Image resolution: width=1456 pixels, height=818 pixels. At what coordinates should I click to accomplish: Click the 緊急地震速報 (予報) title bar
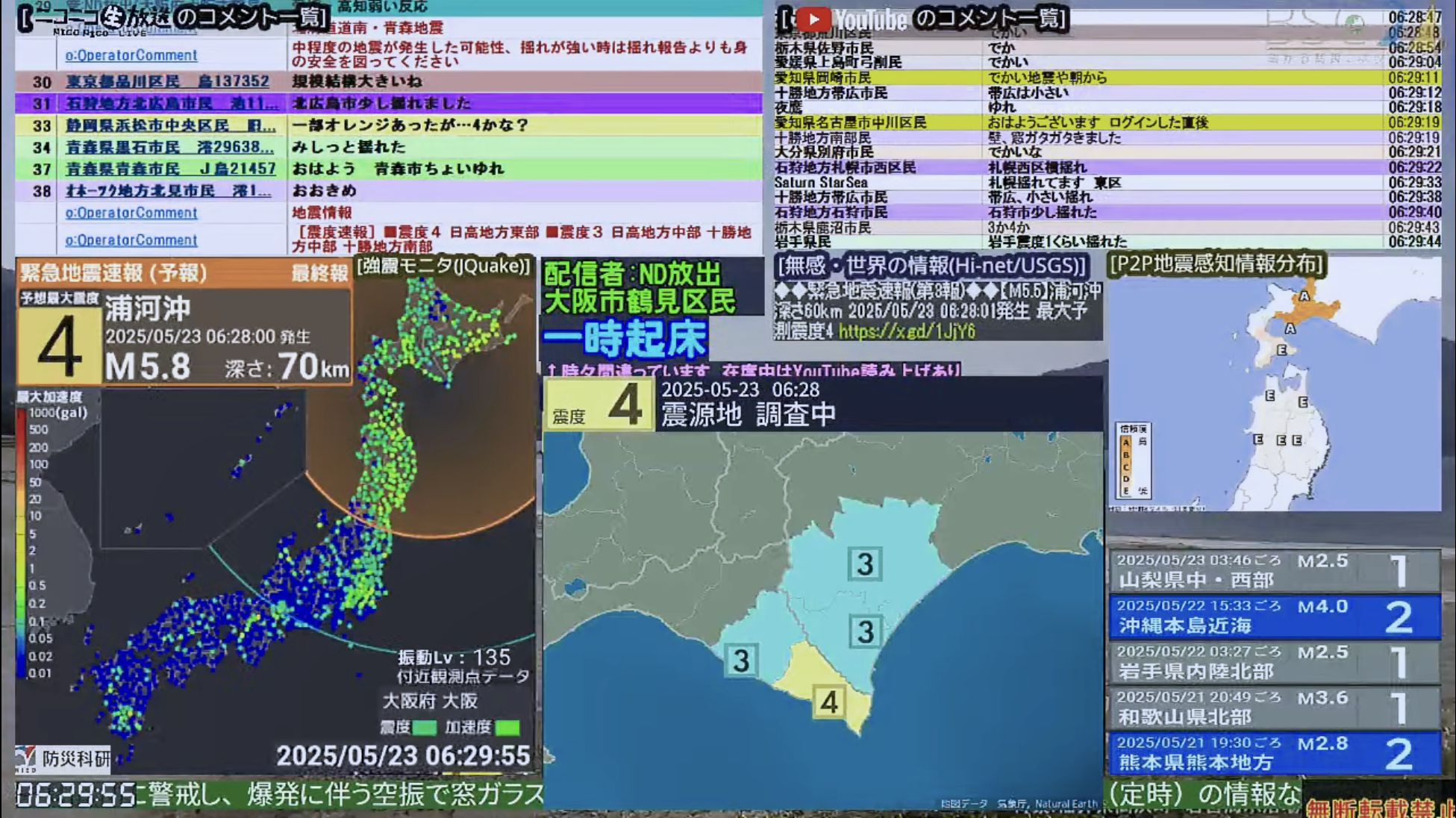pyautogui.click(x=184, y=272)
